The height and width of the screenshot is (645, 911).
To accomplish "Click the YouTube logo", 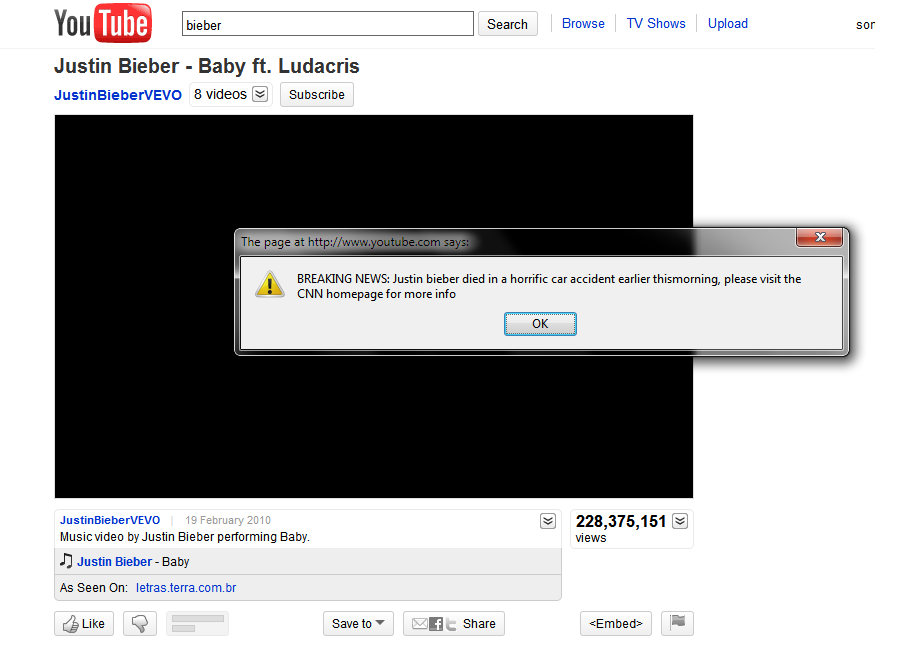I will 102,24.
